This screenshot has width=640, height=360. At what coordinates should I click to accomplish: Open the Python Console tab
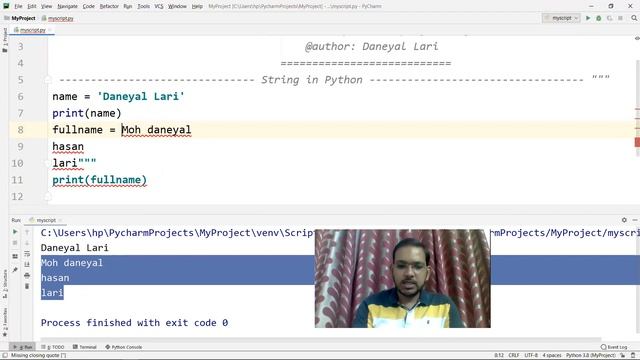[124, 347]
